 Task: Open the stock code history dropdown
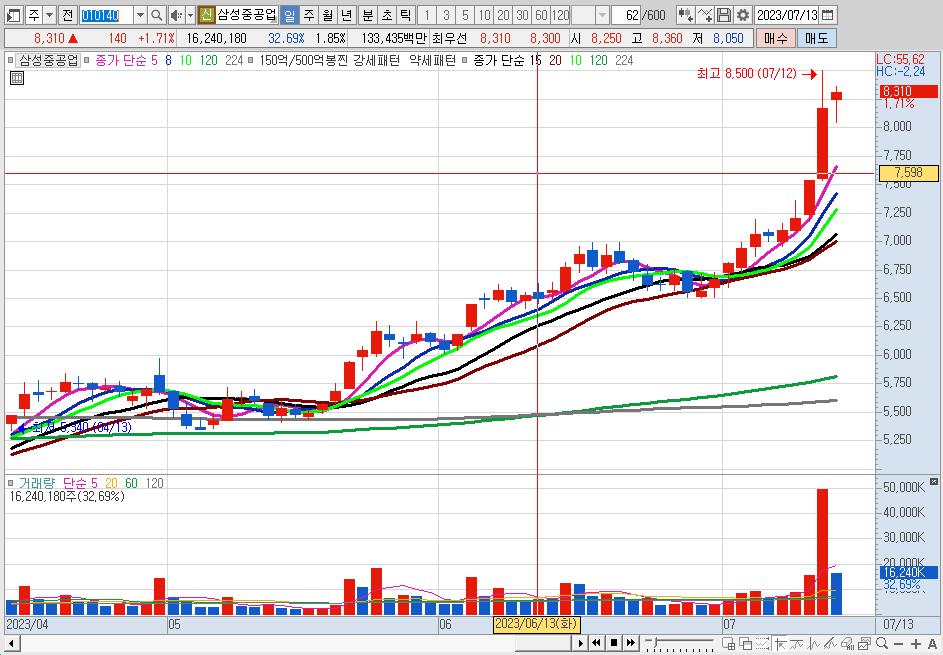140,15
